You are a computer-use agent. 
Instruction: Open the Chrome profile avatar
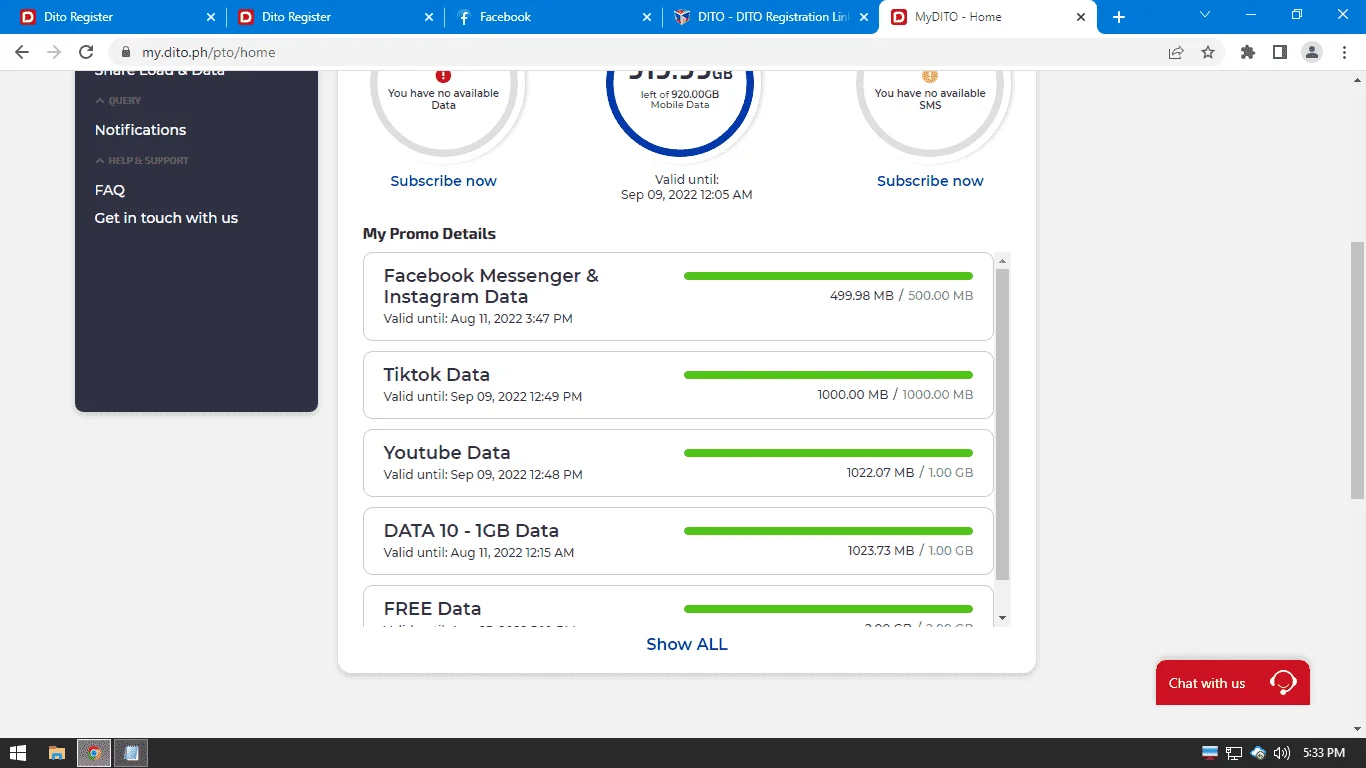[x=1312, y=52]
